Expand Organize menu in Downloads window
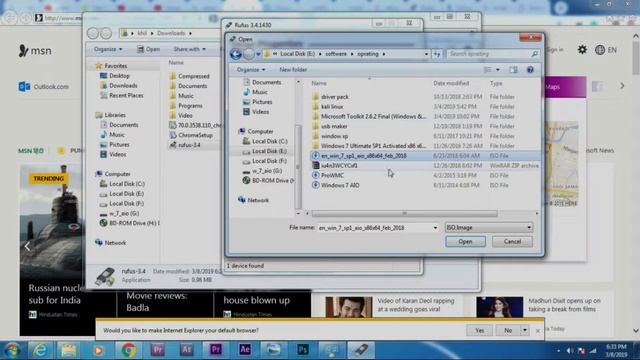Viewport: 640px width, 360px height. [108, 49]
